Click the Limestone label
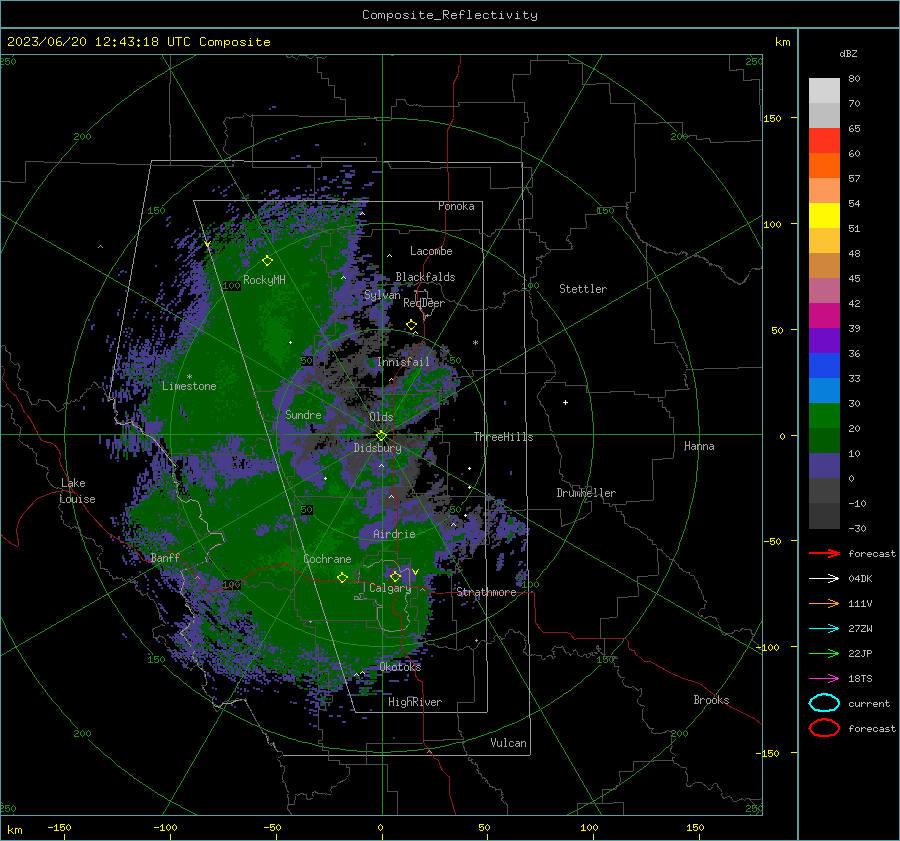The width and height of the screenshot is (900, 841). 189,386
